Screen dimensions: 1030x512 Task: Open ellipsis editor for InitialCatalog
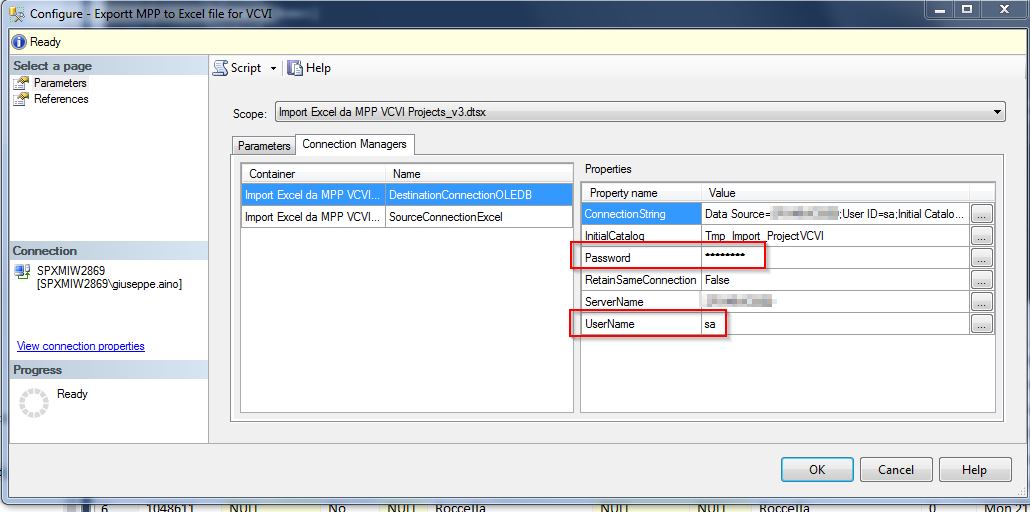981,235
